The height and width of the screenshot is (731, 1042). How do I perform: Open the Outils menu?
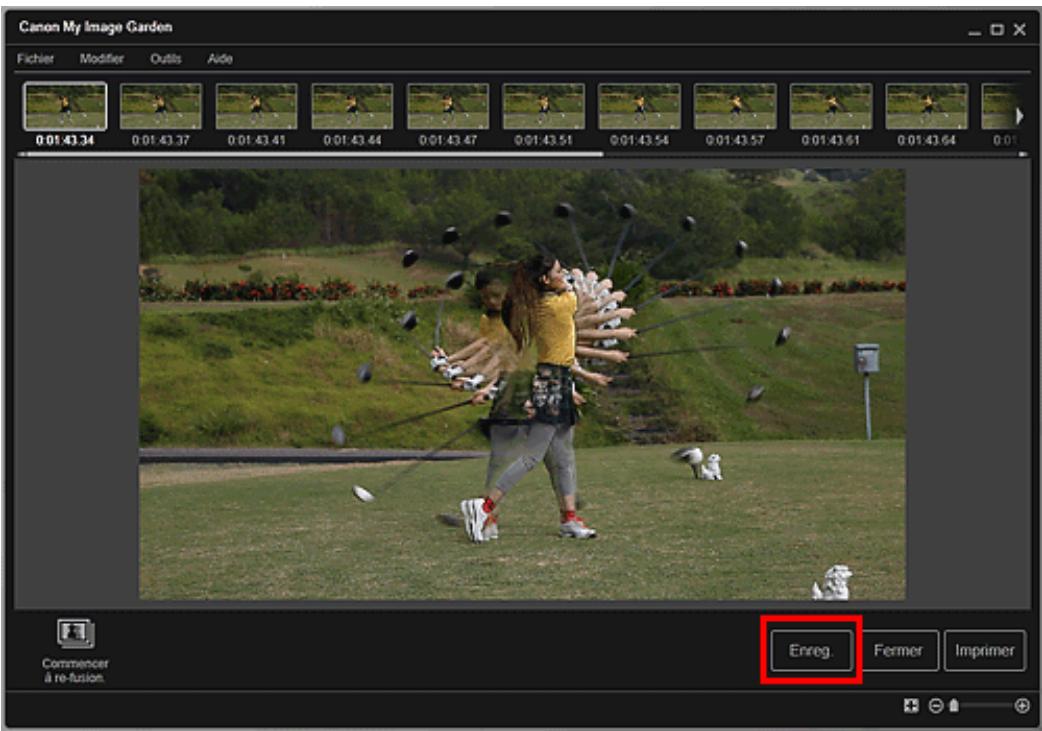tap(165, 59)
